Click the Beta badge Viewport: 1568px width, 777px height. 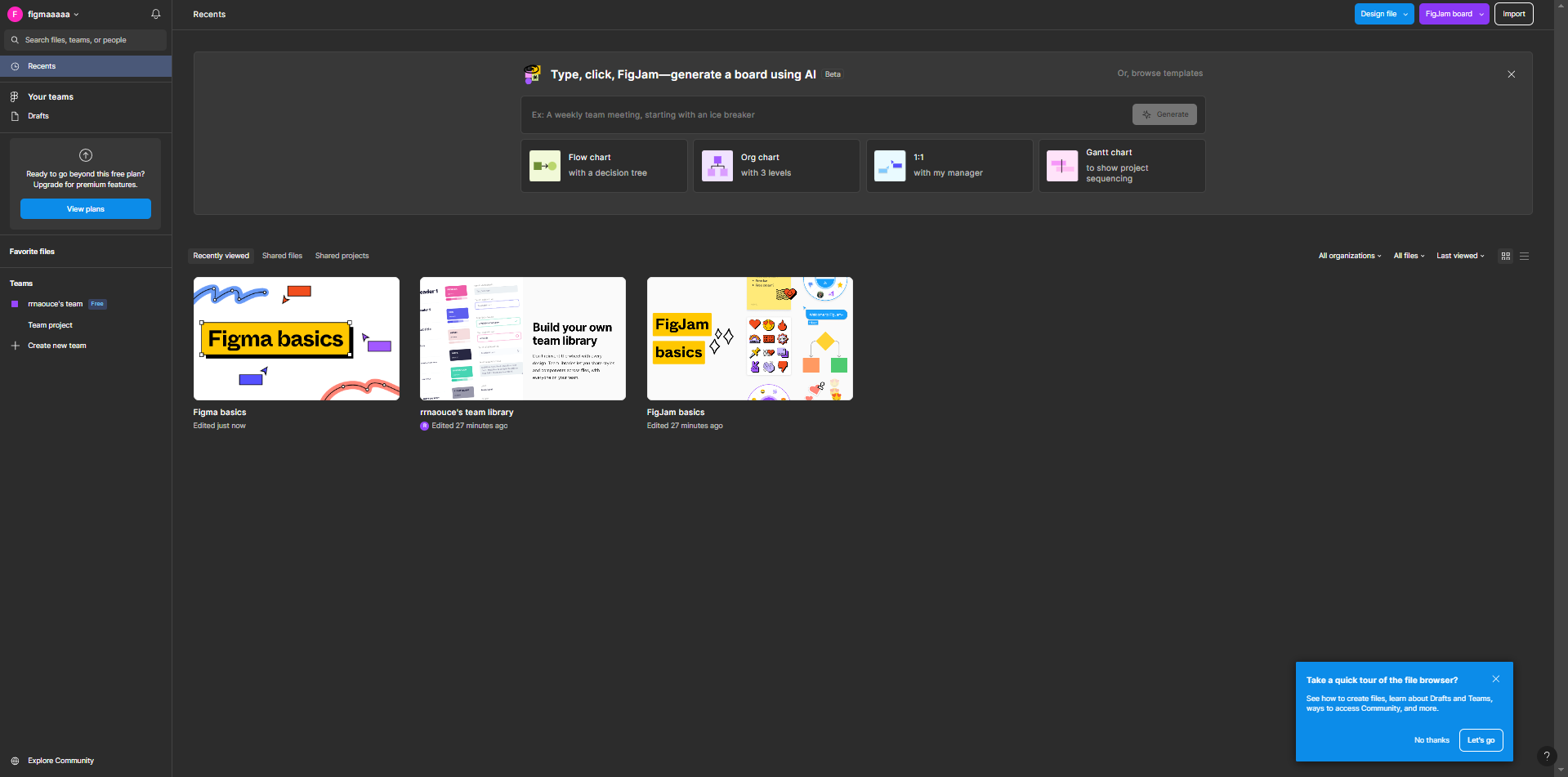point(833,74)
